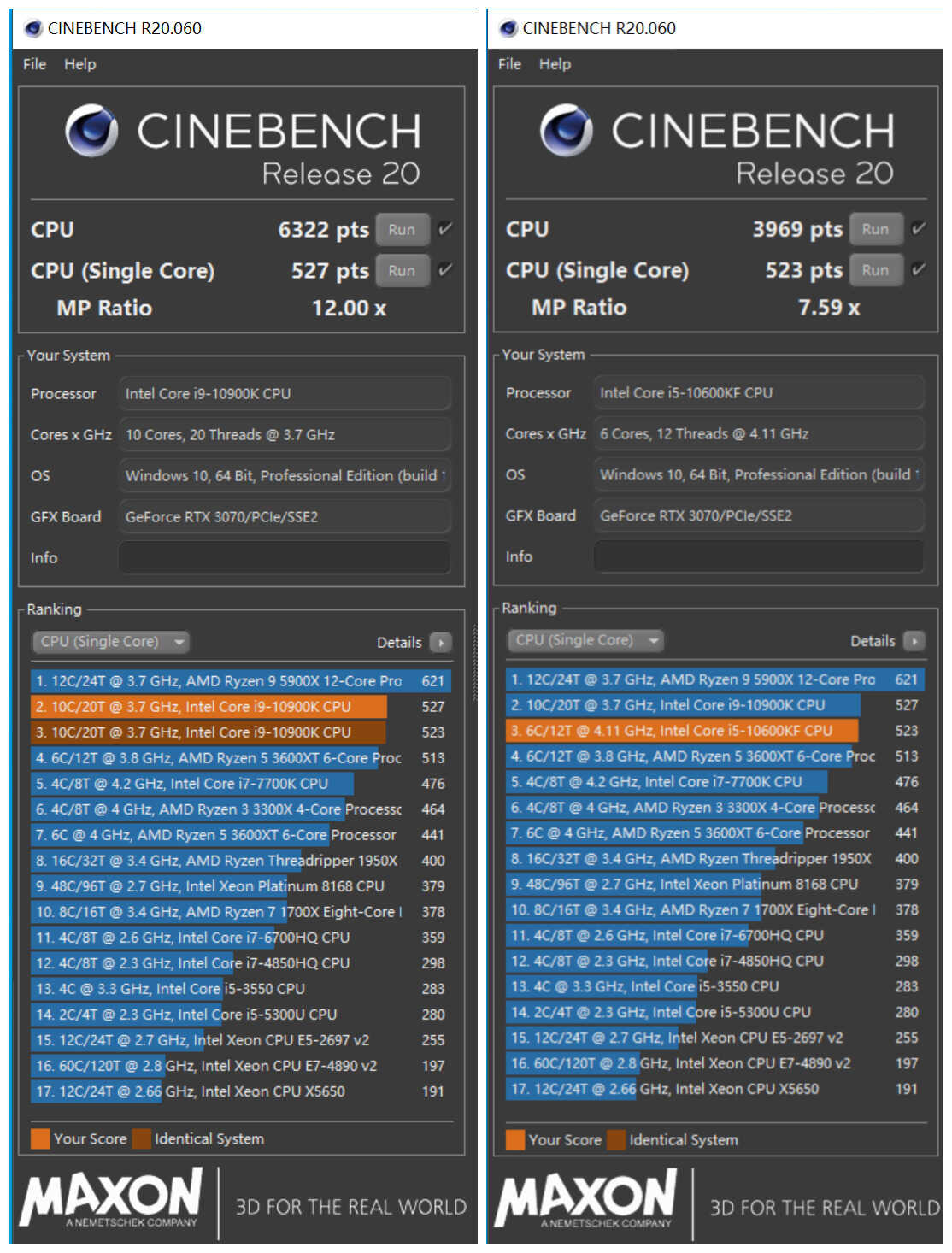Click Details arrow button in i9-10900K window
952x1253 pixels.
[441, 643]
